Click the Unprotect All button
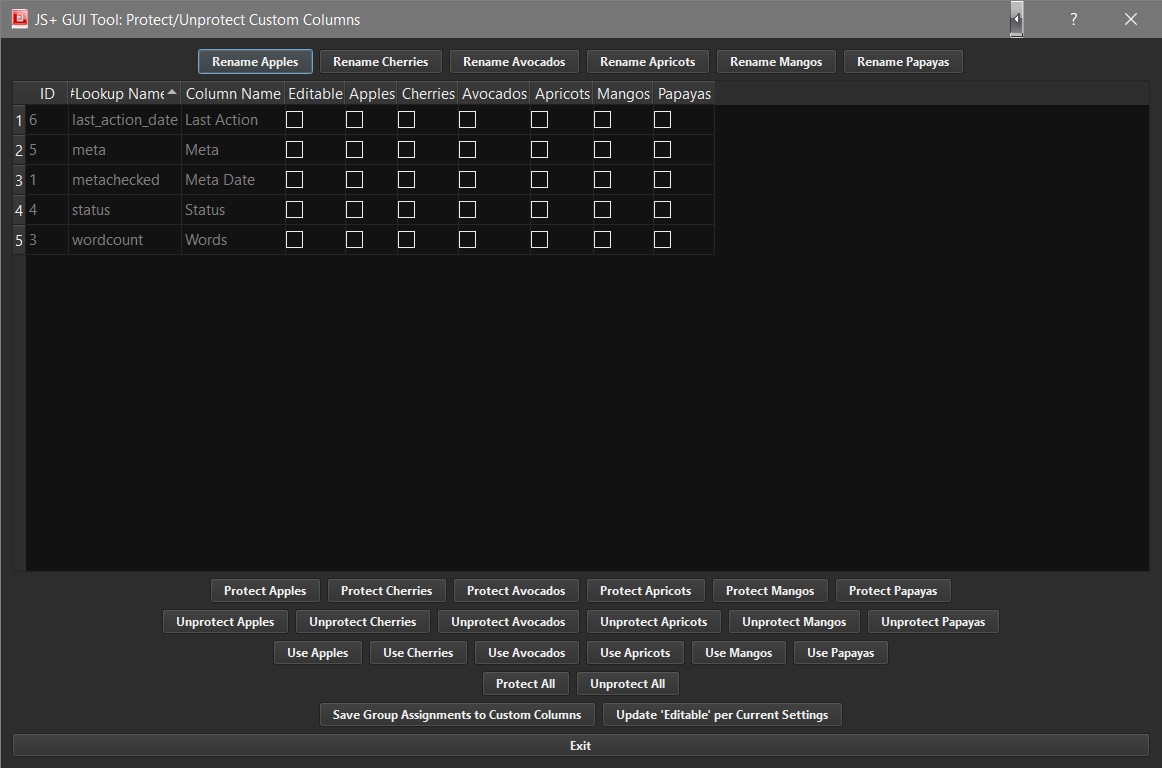This screenshot has width=1162, height=768. pos(628,683)
